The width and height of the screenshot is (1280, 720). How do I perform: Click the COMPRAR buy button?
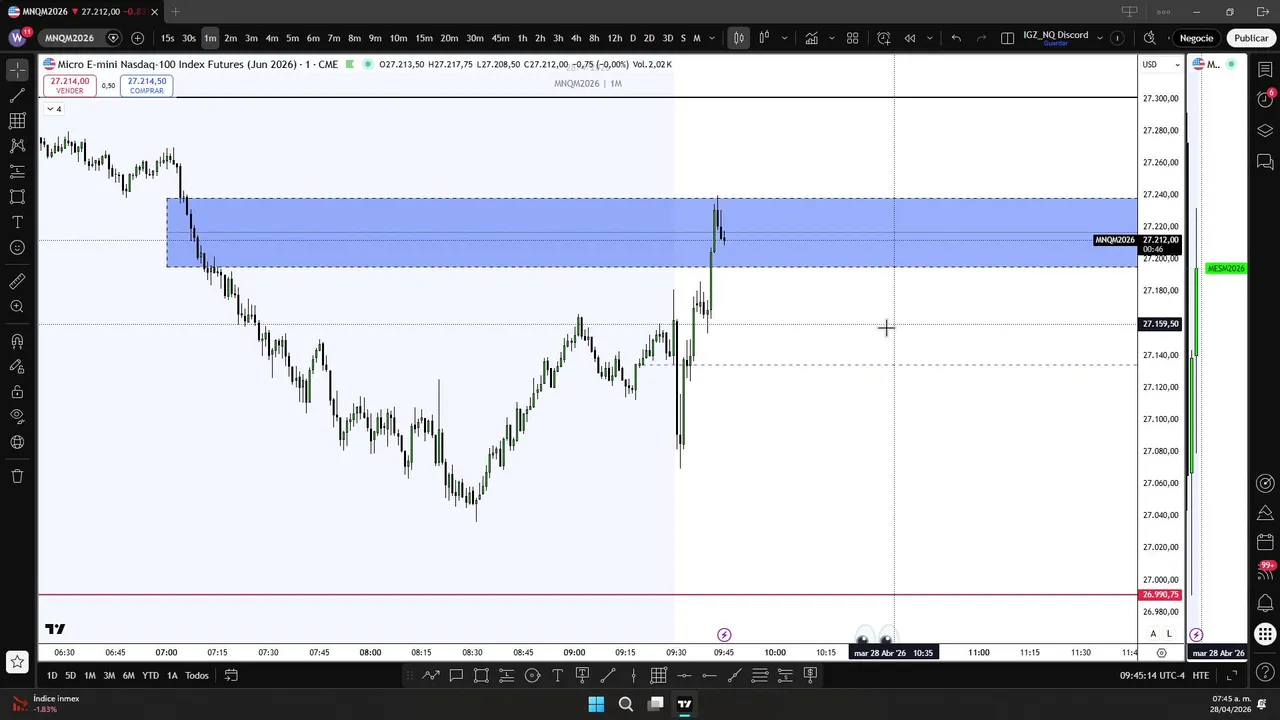tap(147, 86)
